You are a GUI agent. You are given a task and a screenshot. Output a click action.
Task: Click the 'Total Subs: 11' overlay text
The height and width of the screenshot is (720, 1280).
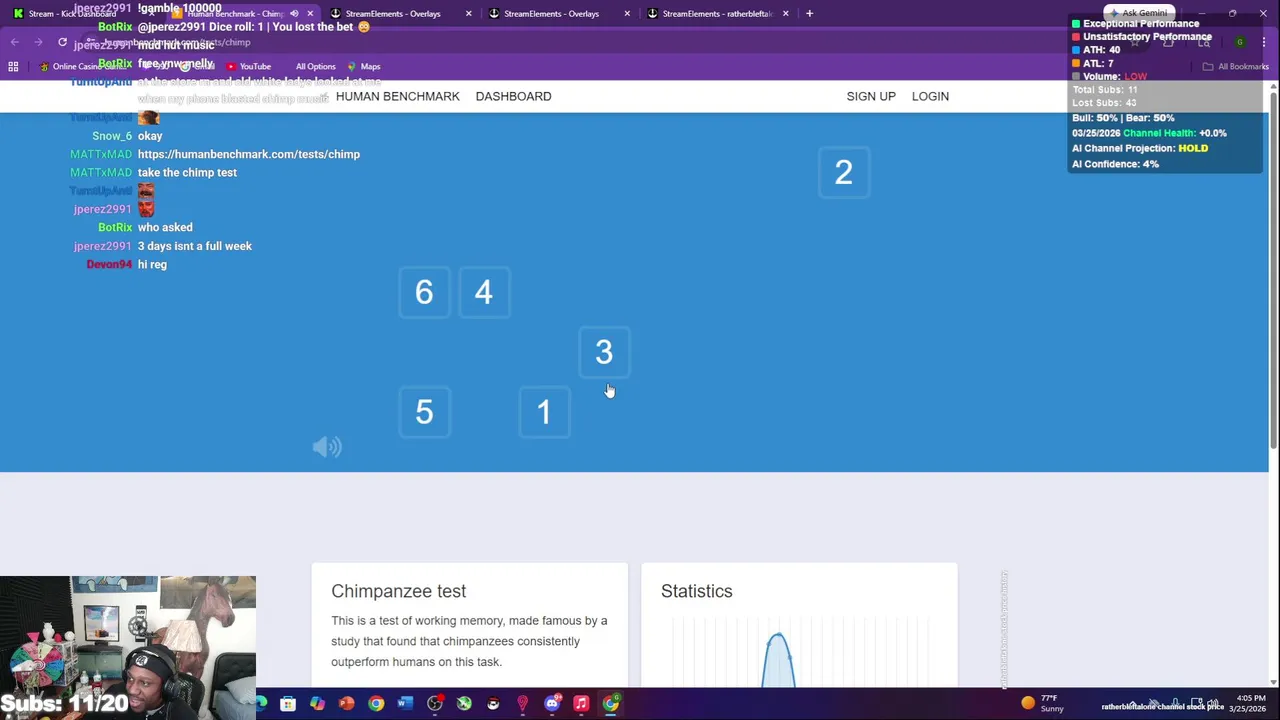pos(1105,90)
